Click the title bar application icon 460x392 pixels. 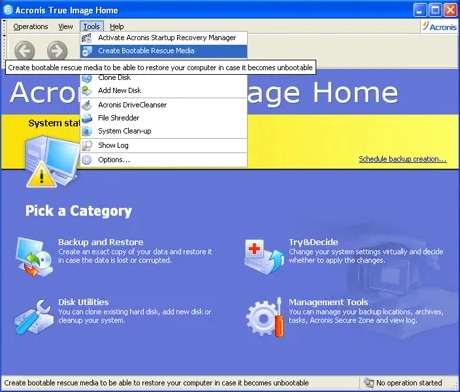point(8,10)
